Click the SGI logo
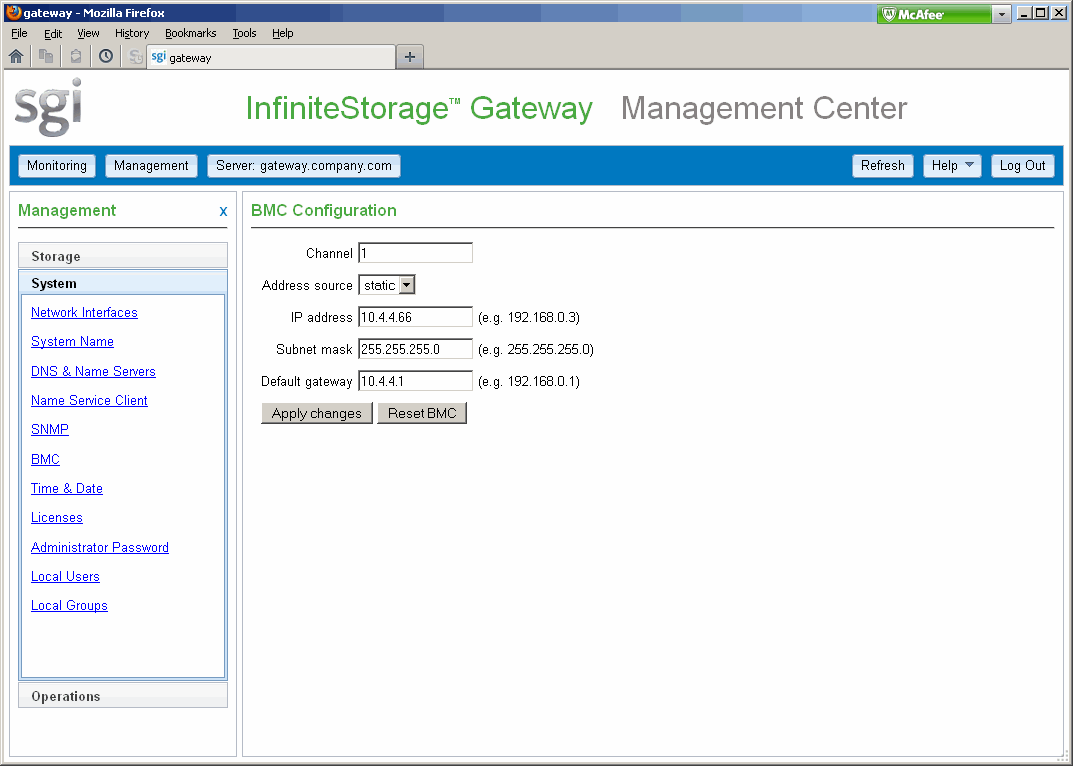 pos(49,107)
